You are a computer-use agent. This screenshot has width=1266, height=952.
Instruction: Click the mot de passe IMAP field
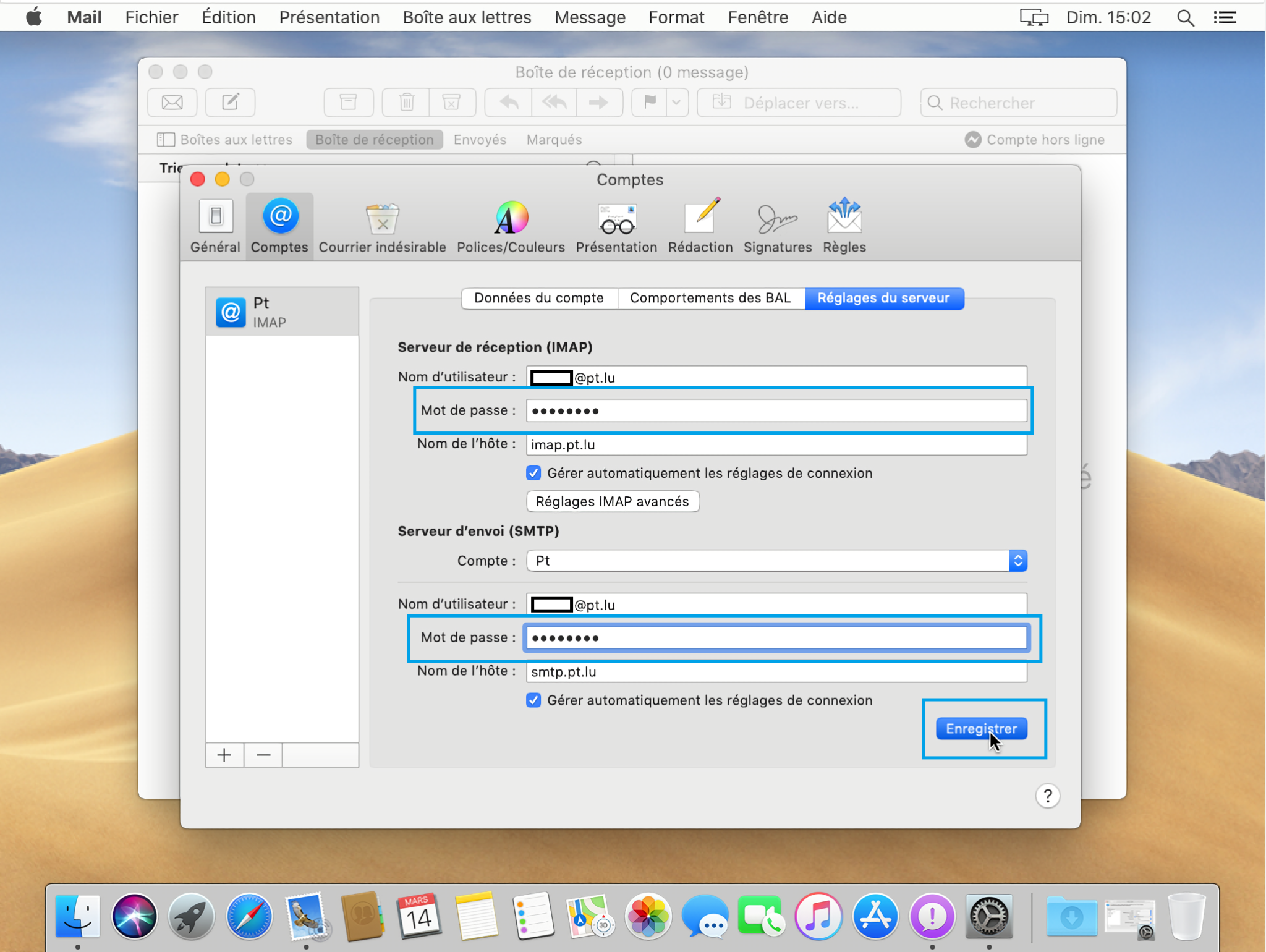coord(775,410)
